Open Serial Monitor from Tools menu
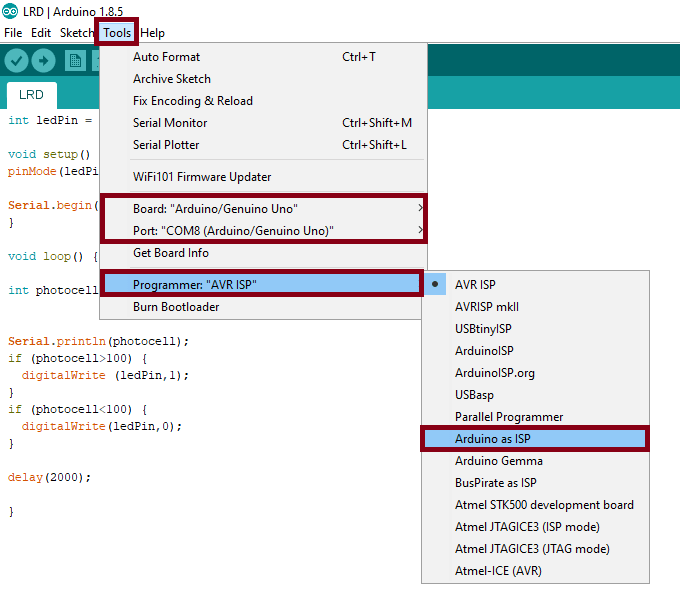 pyautogui.click(x=263, y=123)
